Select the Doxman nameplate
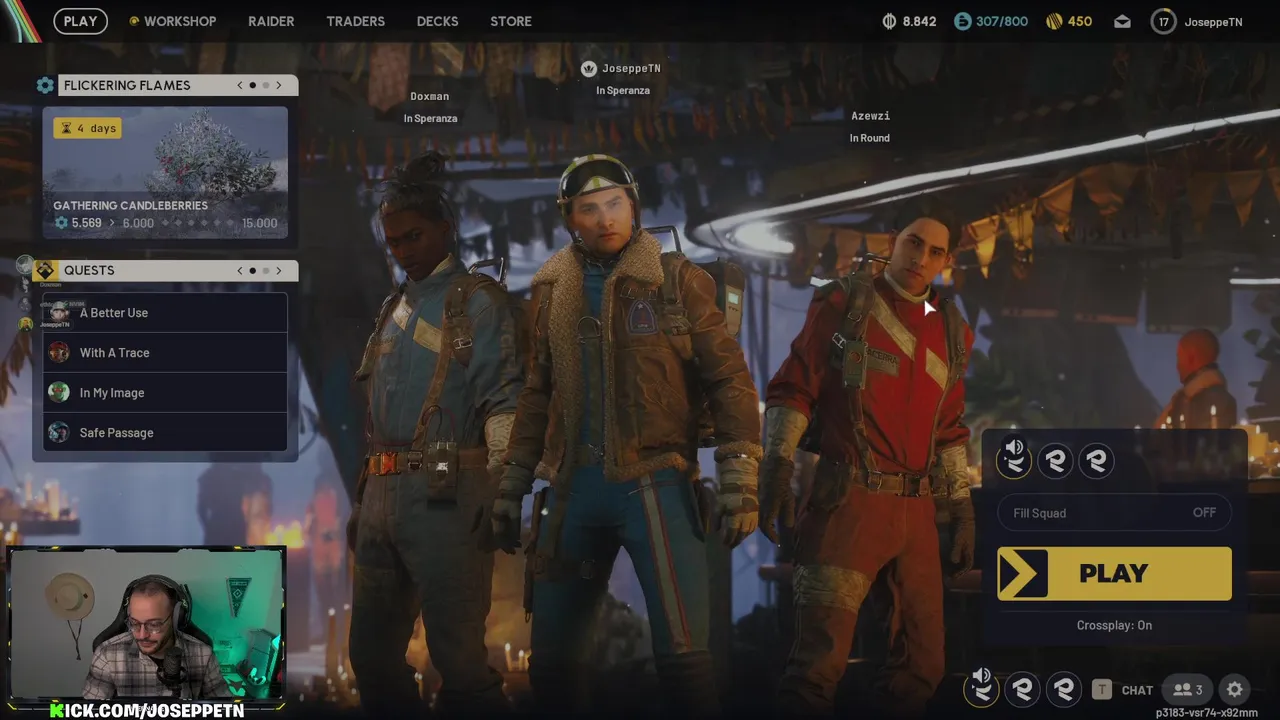The width and height of the screenshot is (1280, 720). click(430, 97)
